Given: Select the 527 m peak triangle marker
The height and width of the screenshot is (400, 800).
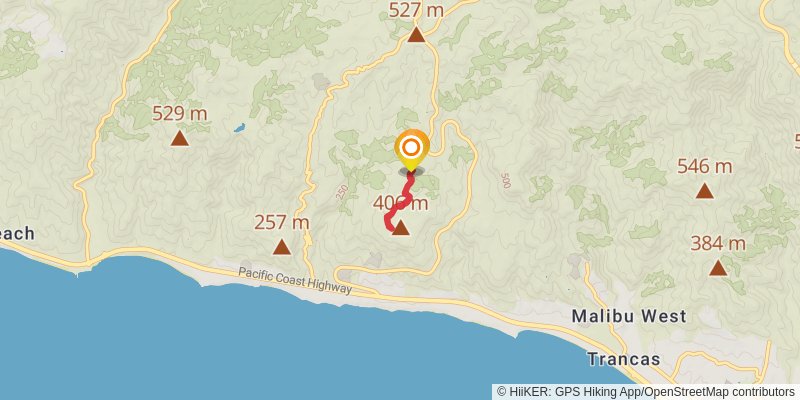Looking at the screenshot, I should [416, 35].
